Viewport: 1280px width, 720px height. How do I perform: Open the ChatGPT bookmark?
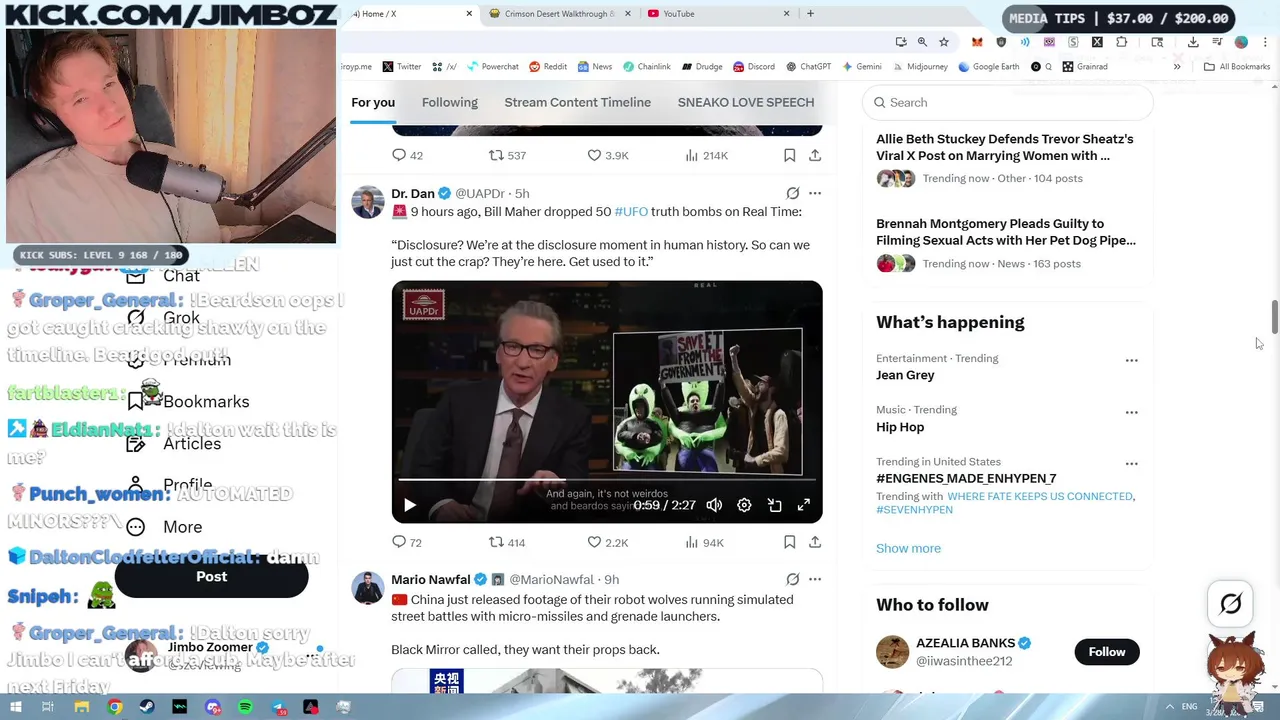coord(808,67)
